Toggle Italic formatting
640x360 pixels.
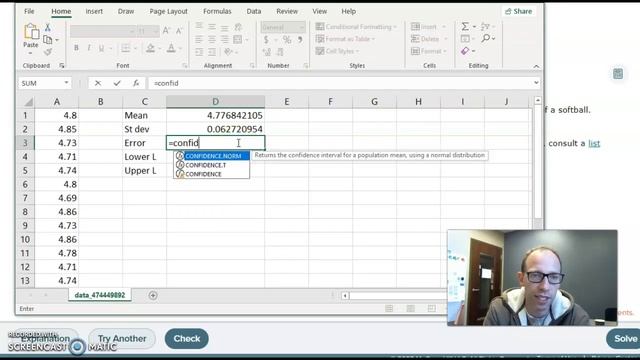pos(89,48)
